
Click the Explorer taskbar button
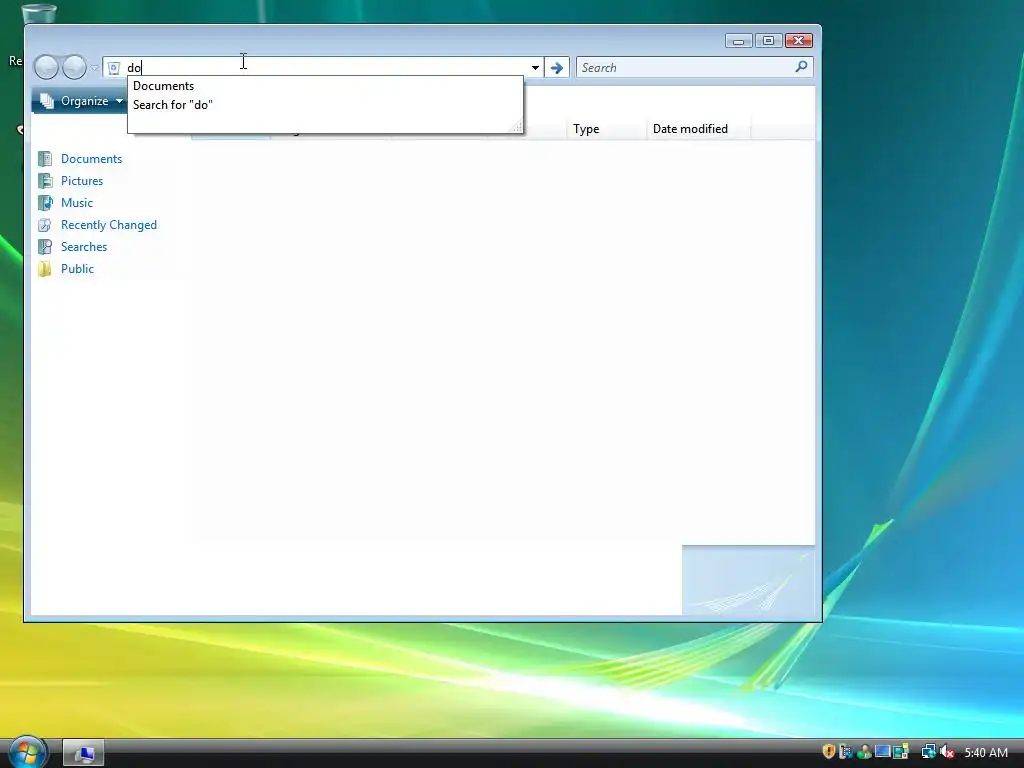[84, 753]
